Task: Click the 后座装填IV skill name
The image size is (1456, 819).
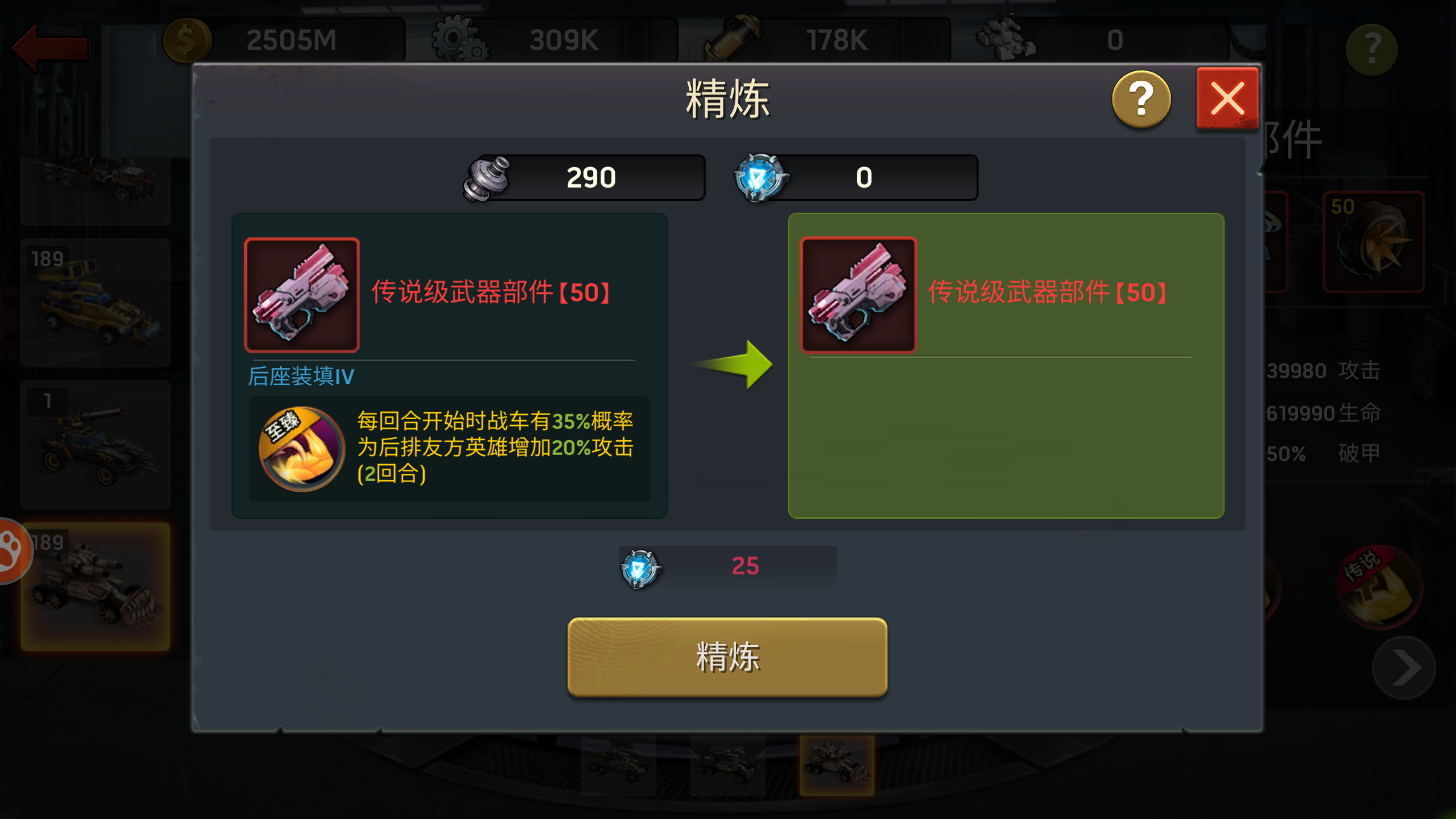Action: (301, 377)
